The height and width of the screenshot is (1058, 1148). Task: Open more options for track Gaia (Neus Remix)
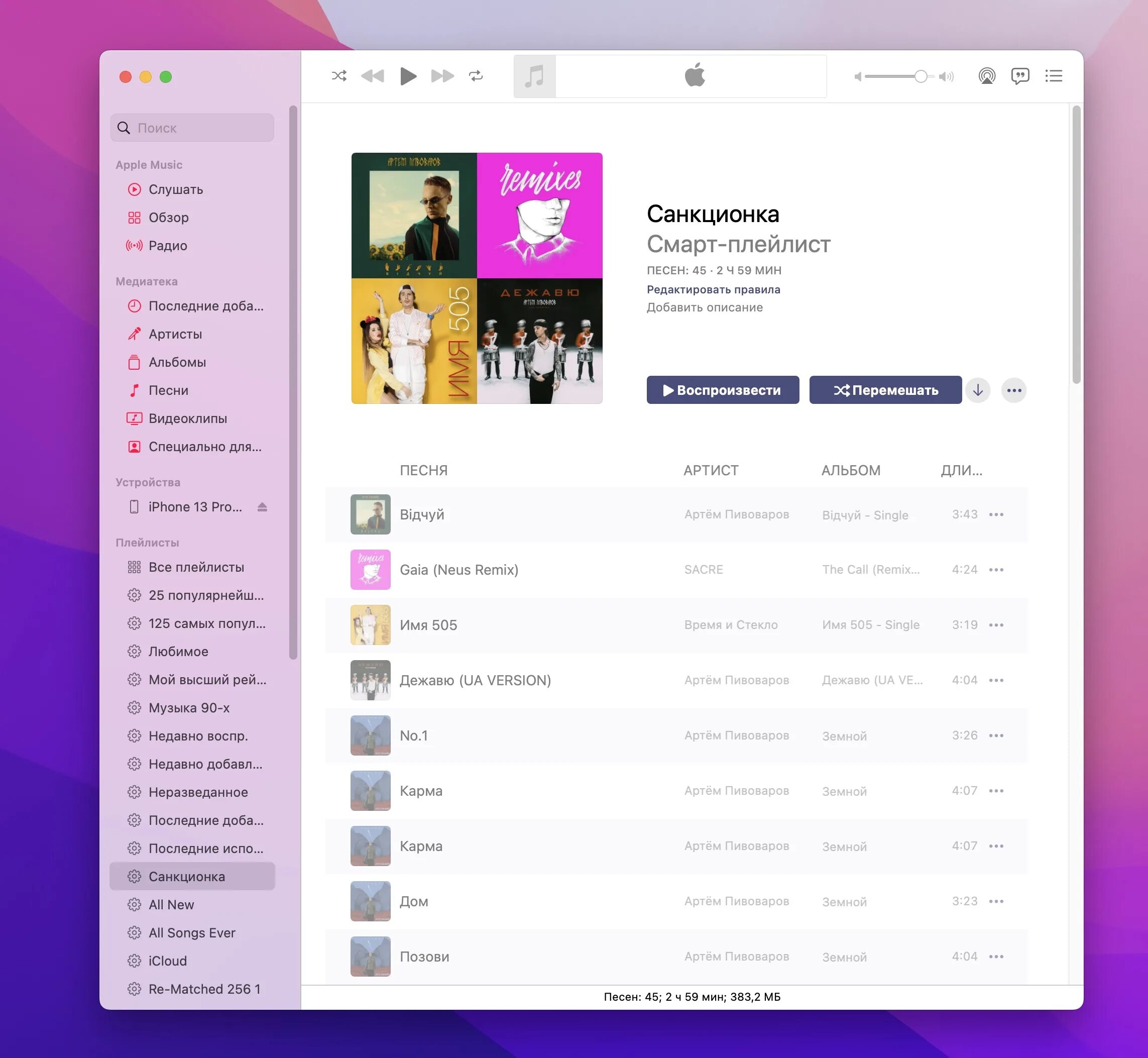[996, 570]
